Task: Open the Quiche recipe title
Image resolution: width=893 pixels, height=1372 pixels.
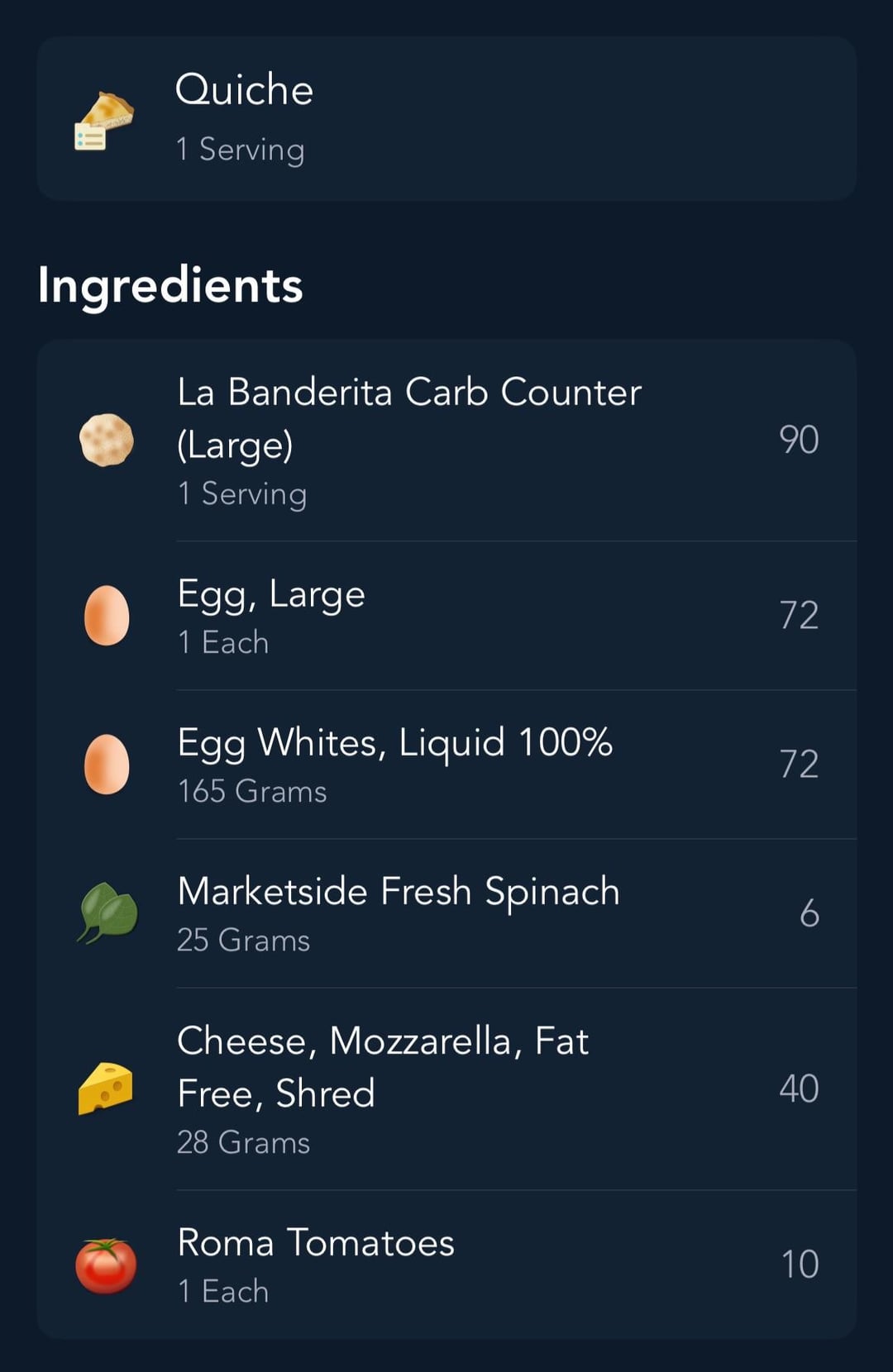Action: [244, 89]
